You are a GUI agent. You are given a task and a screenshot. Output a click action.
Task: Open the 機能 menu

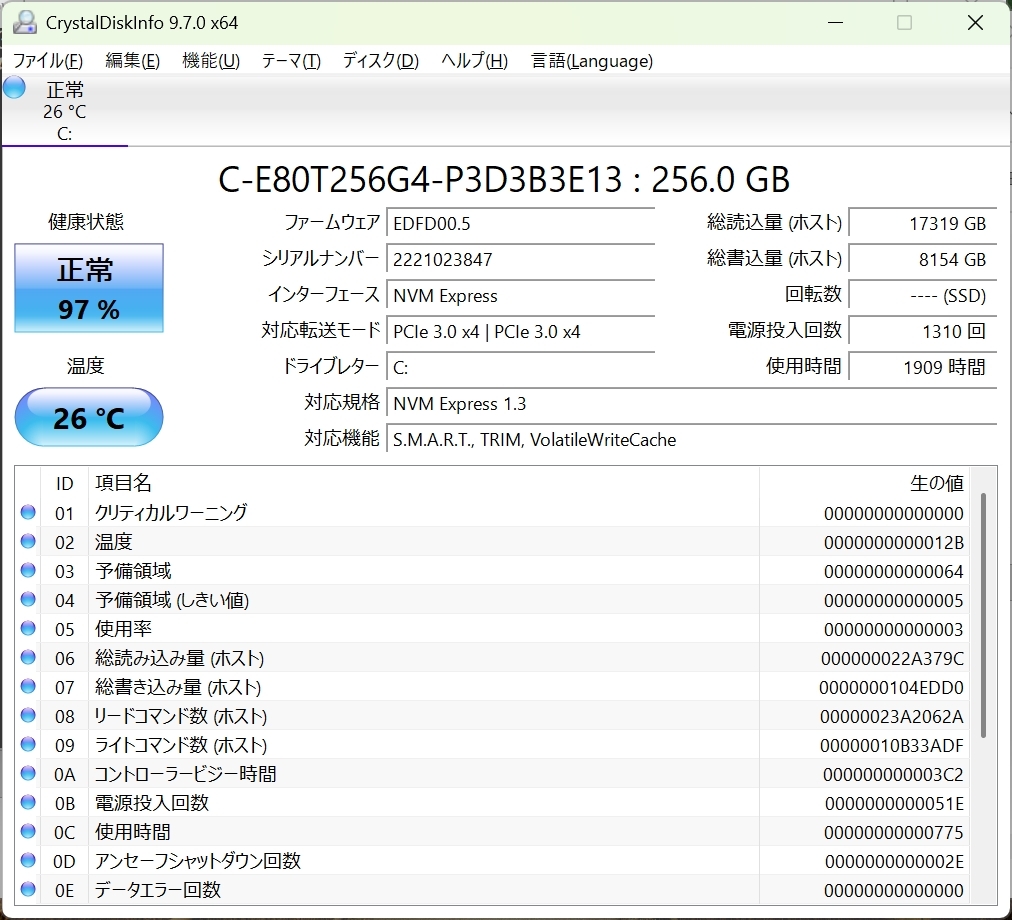point(211,61)
